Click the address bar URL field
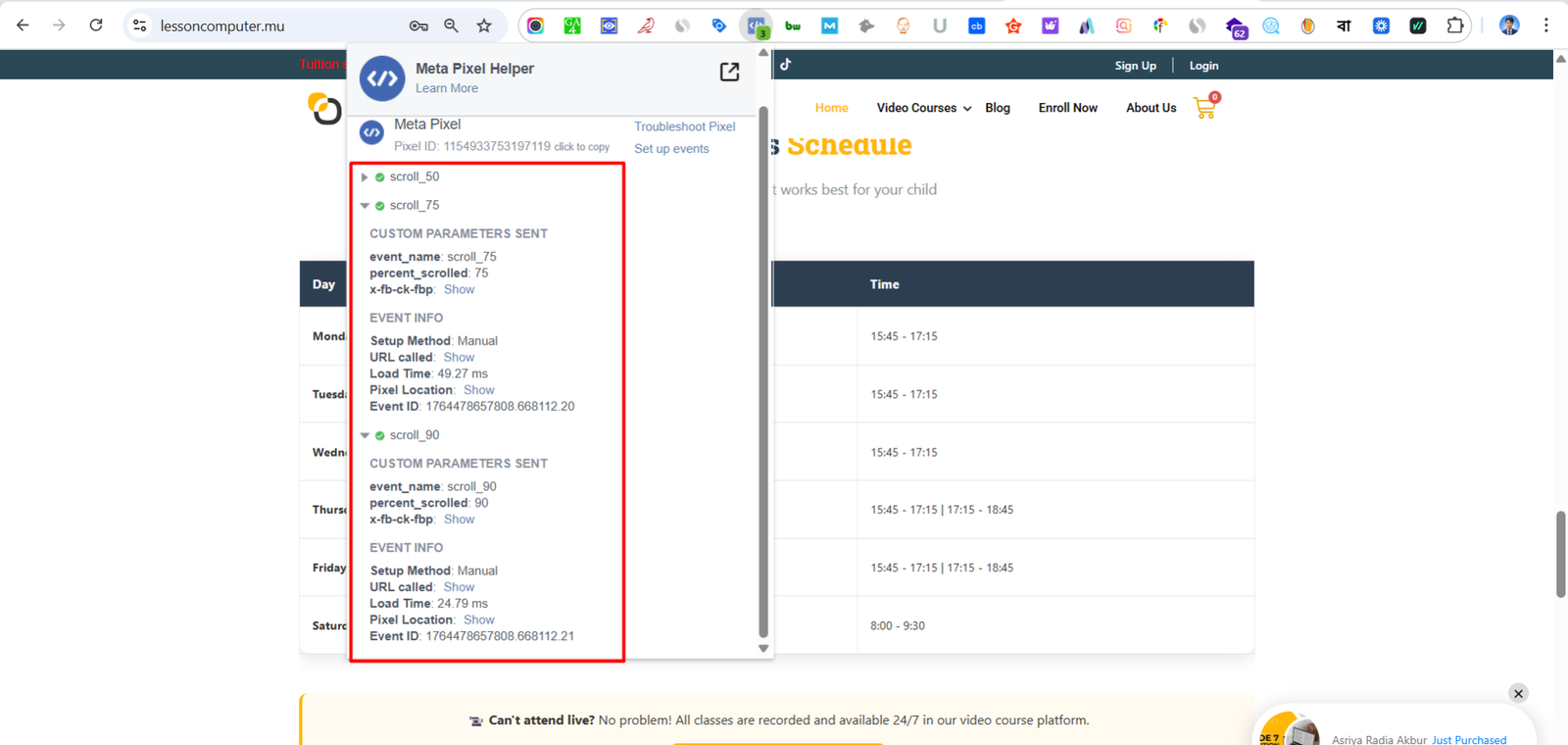Screen dimensions: 1568x745 (274, 25)
